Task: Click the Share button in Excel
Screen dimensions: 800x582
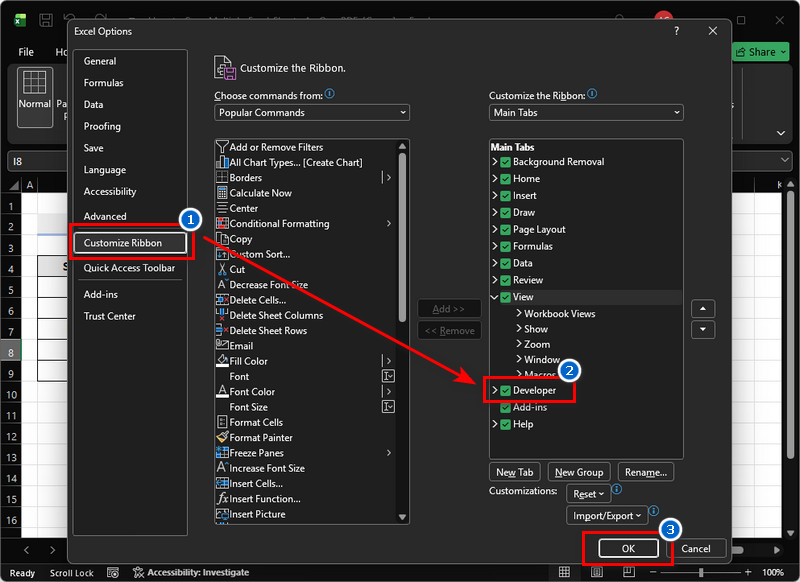Action: tap(761, 52)
